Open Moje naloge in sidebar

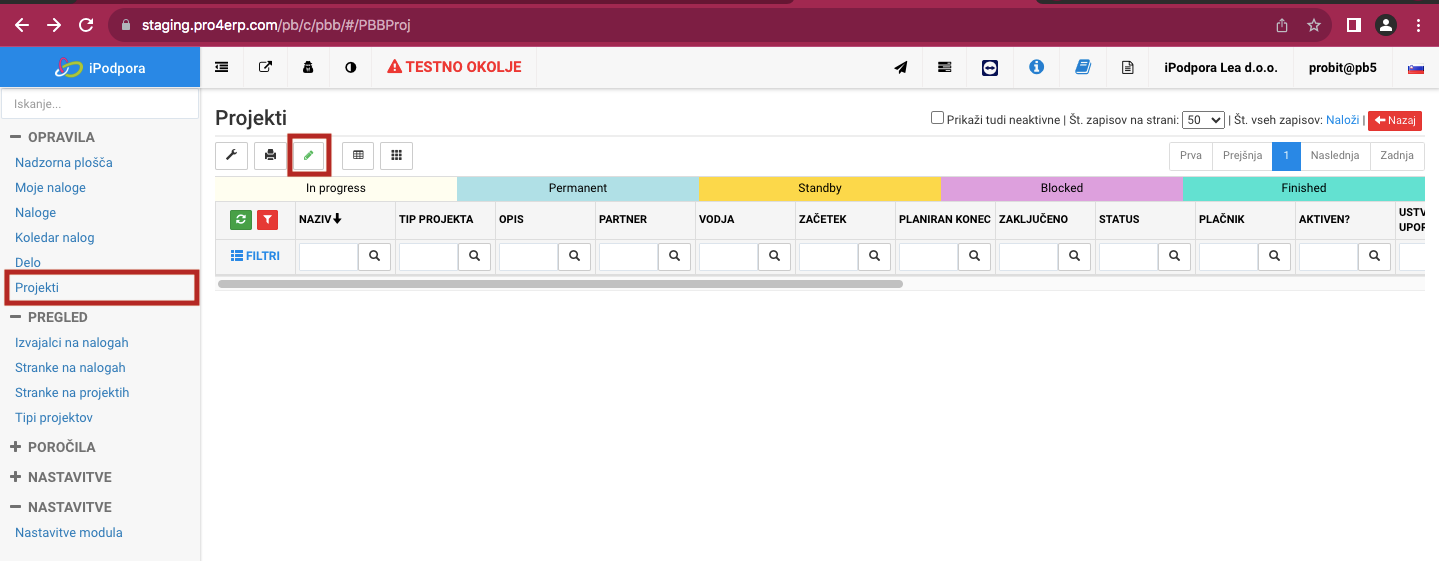(x=50, y=187)
